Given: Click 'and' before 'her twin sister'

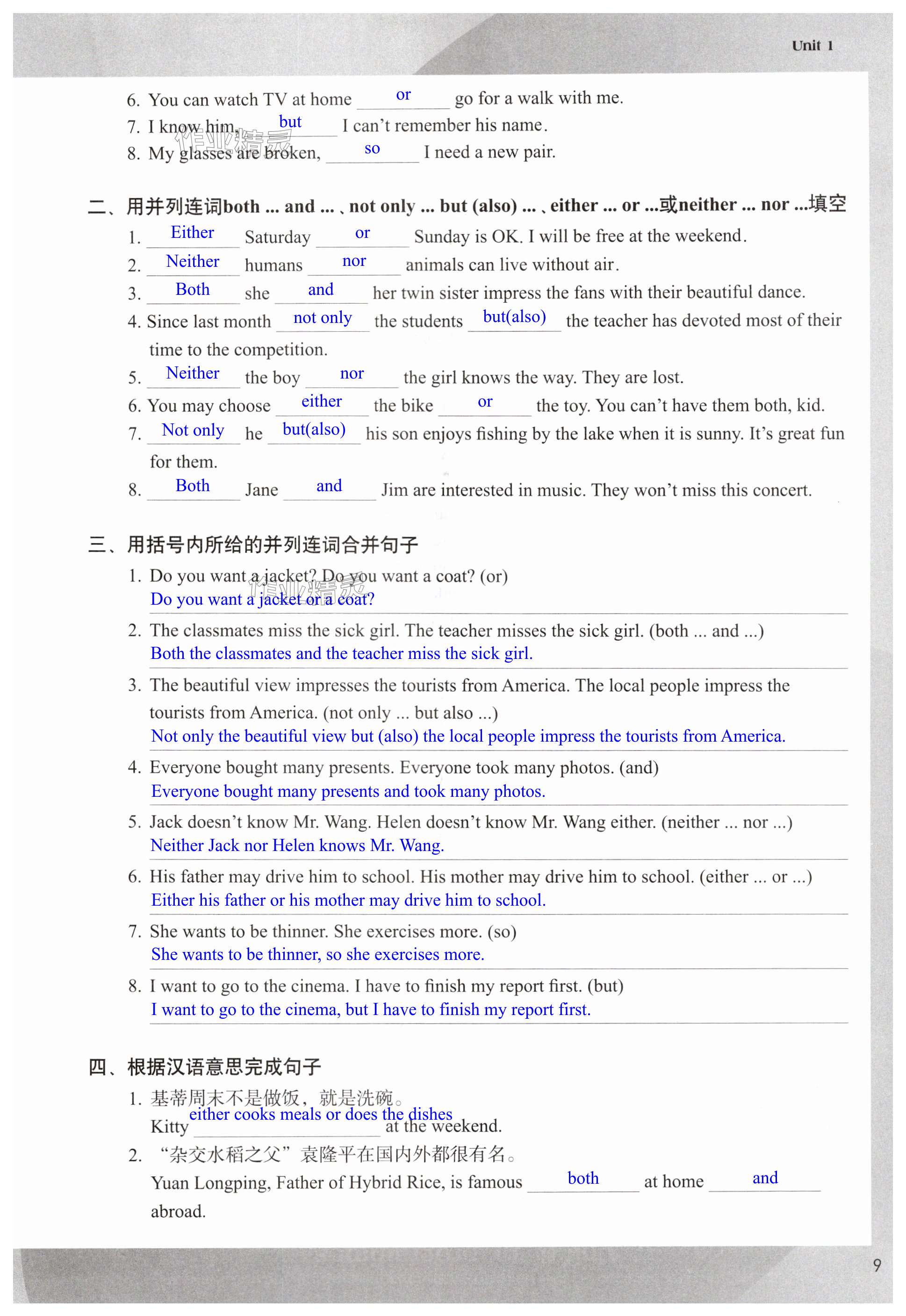Looking at the screenshot, I should pos(321,289).
